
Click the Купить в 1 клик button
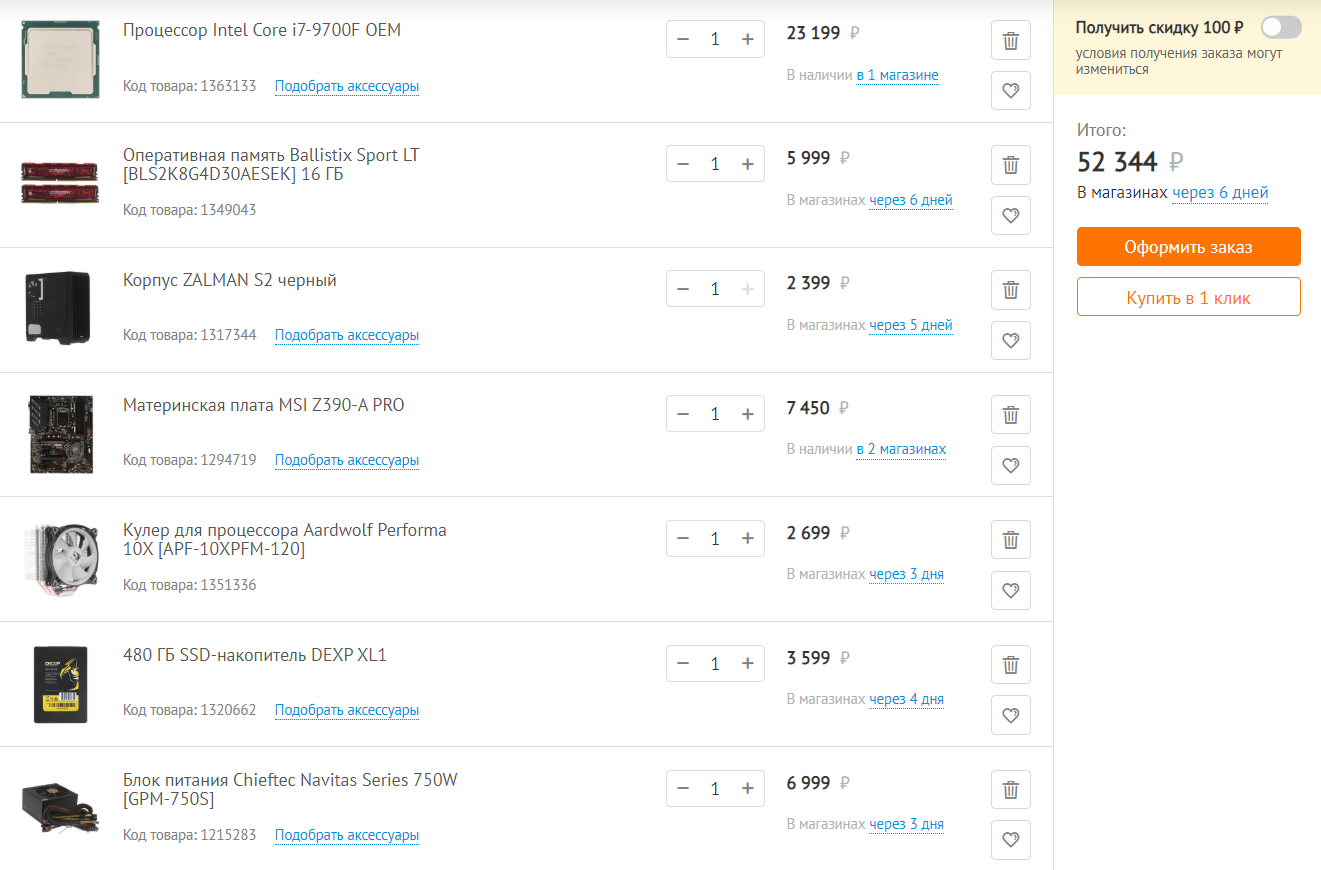[1188, 297]
